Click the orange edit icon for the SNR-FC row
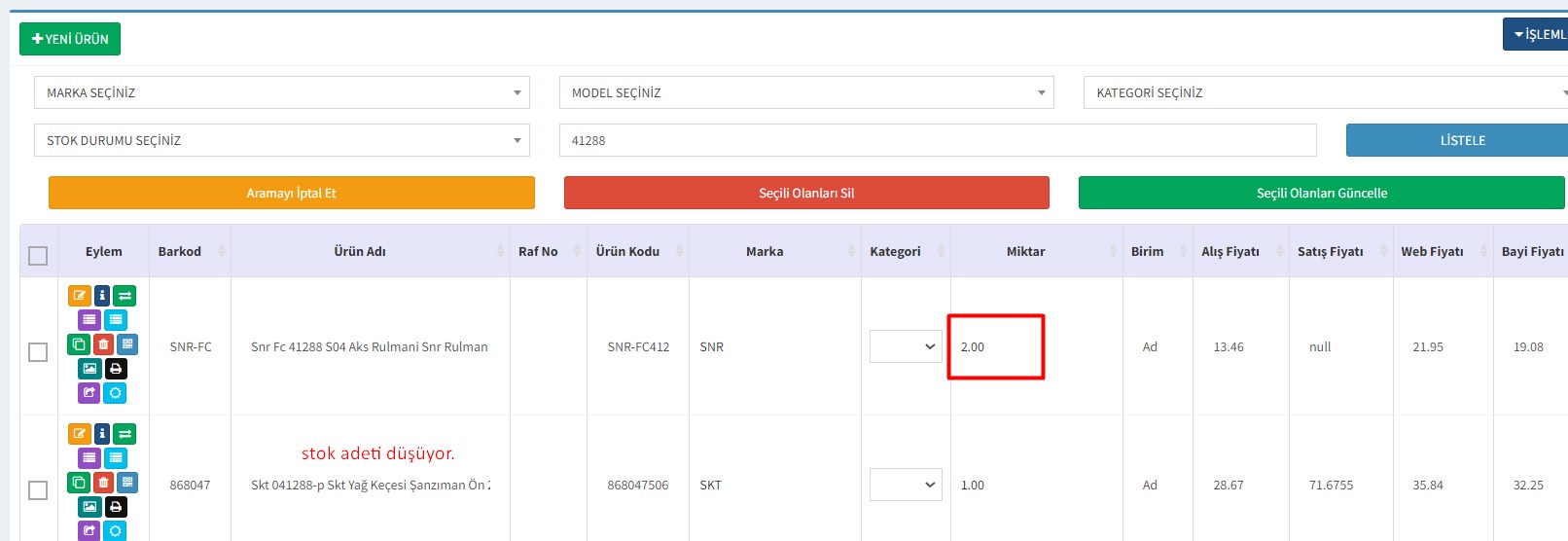This screenshot has width=1568, height=541. coord(79,296)
